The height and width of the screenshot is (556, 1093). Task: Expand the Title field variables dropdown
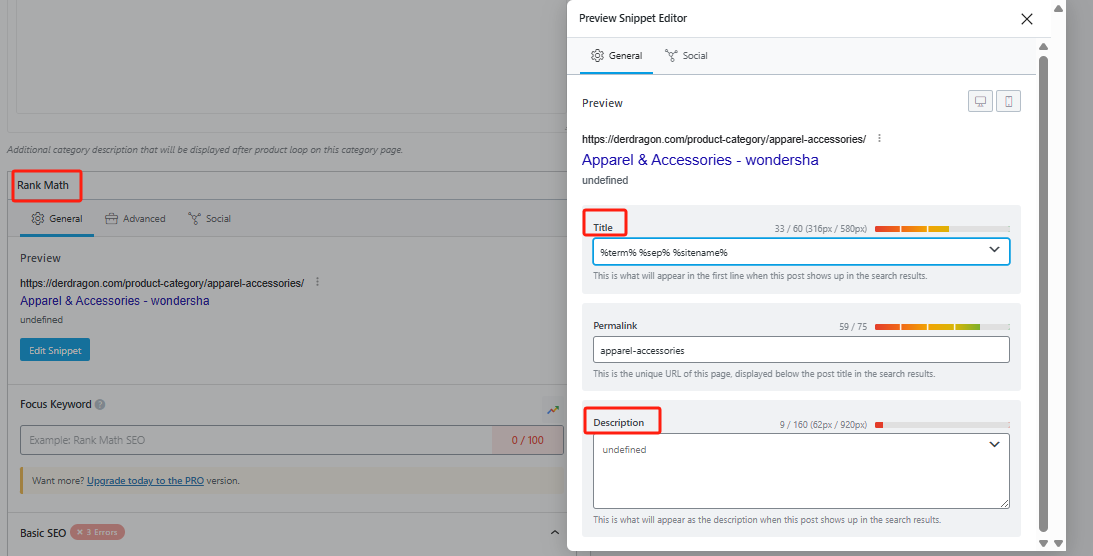994,249
